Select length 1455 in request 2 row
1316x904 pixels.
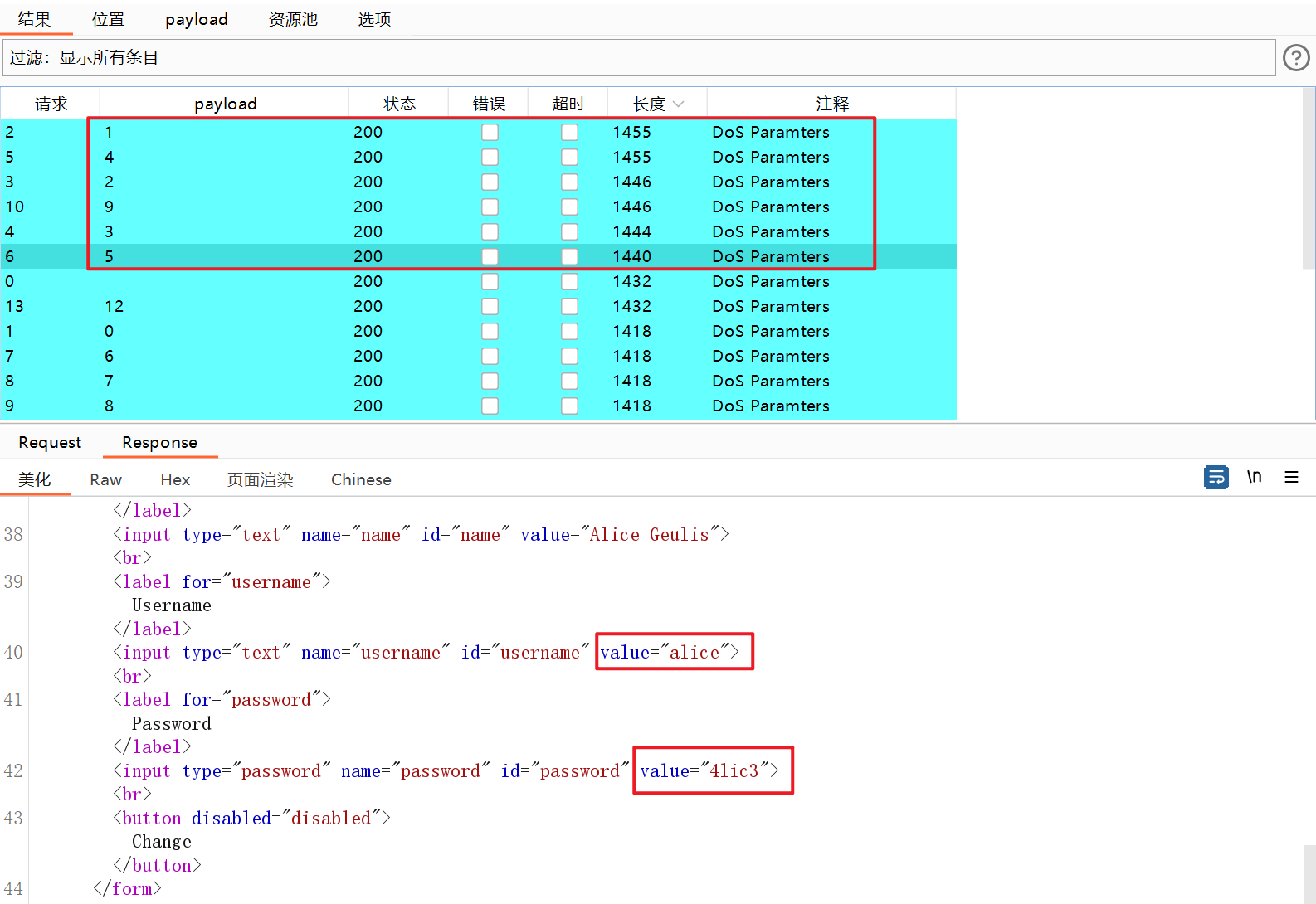pyautogui.click(x=632, y=132)
